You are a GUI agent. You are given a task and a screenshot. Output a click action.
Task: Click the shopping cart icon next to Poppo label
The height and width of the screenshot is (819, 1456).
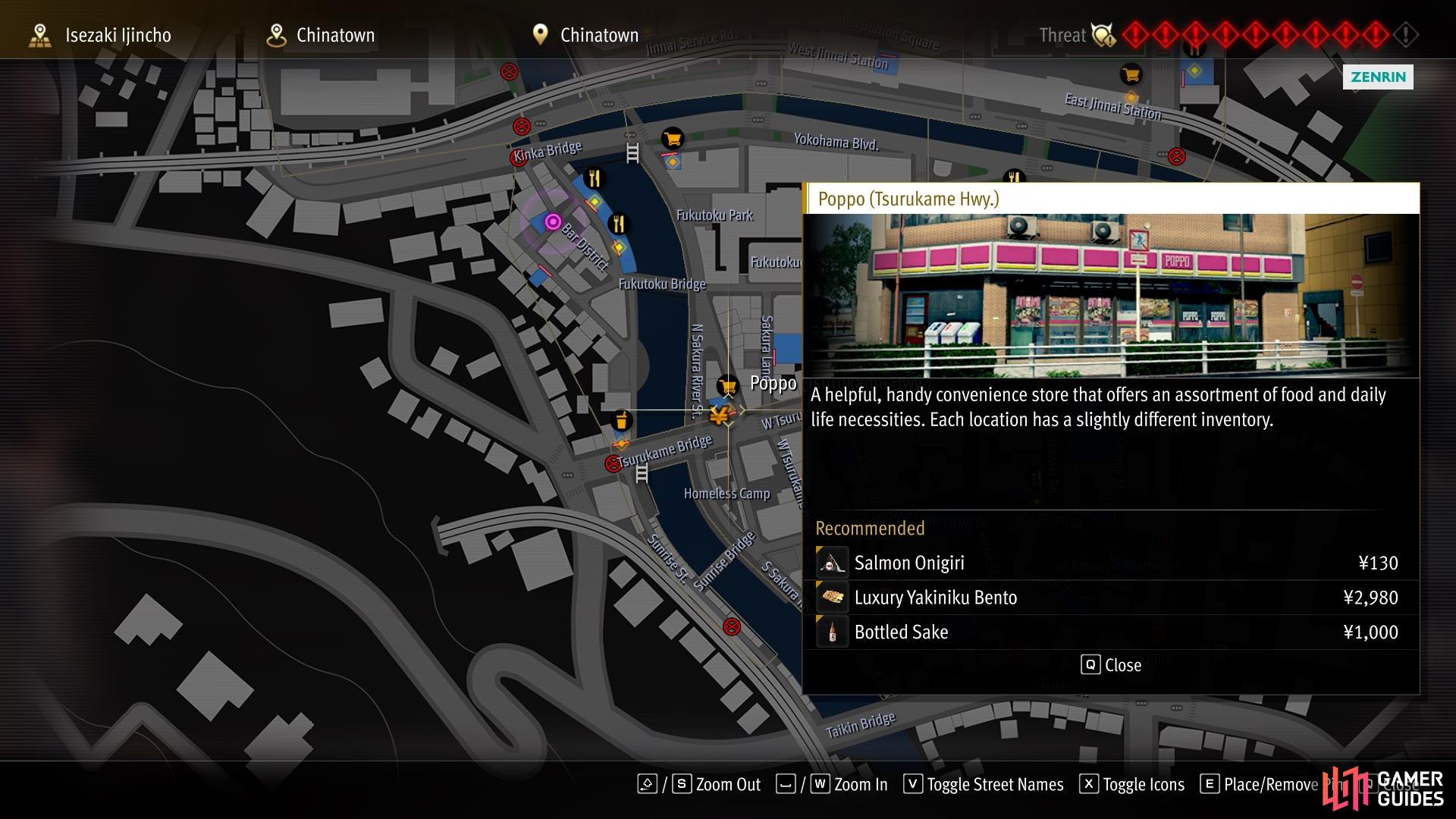[x=727, y=387]
